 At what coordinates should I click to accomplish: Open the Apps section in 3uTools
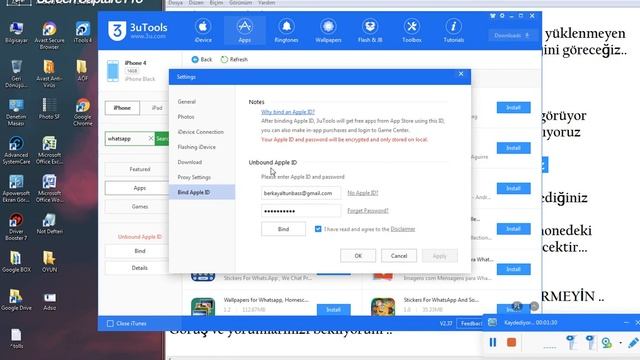coord(244,31)
